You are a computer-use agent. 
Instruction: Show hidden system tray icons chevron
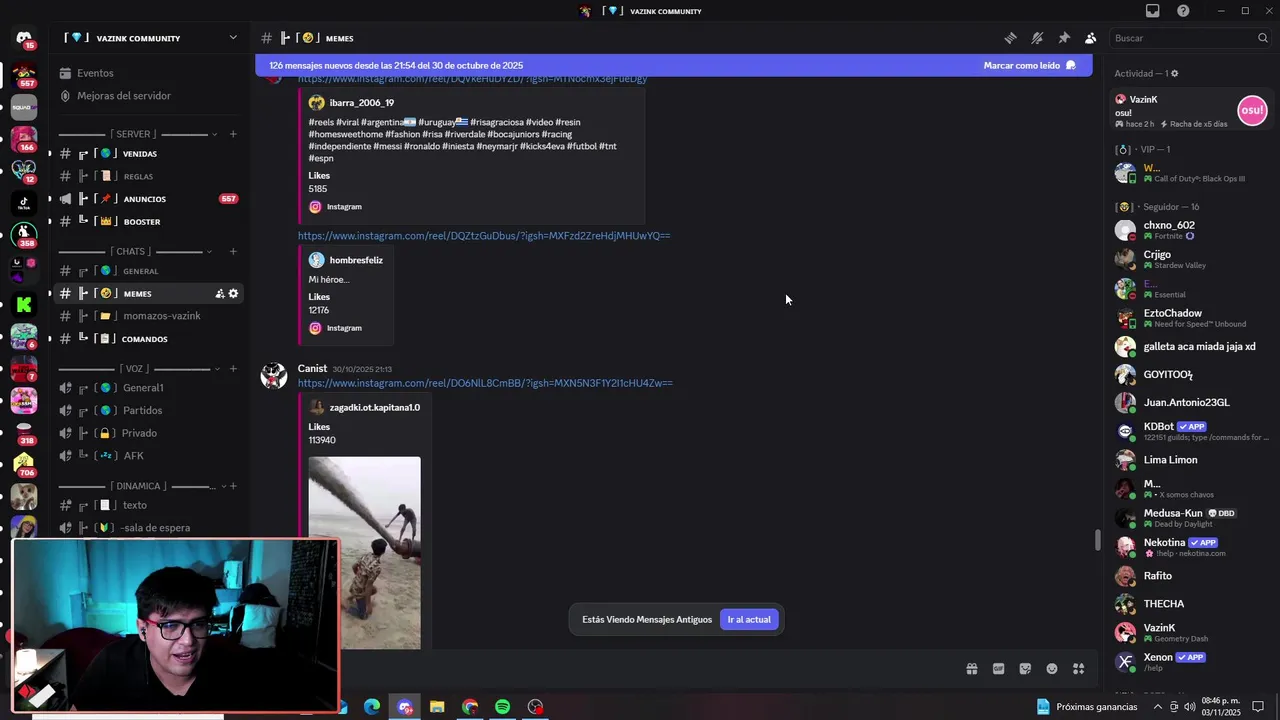pyautogui.click(x=1158, y=707)
